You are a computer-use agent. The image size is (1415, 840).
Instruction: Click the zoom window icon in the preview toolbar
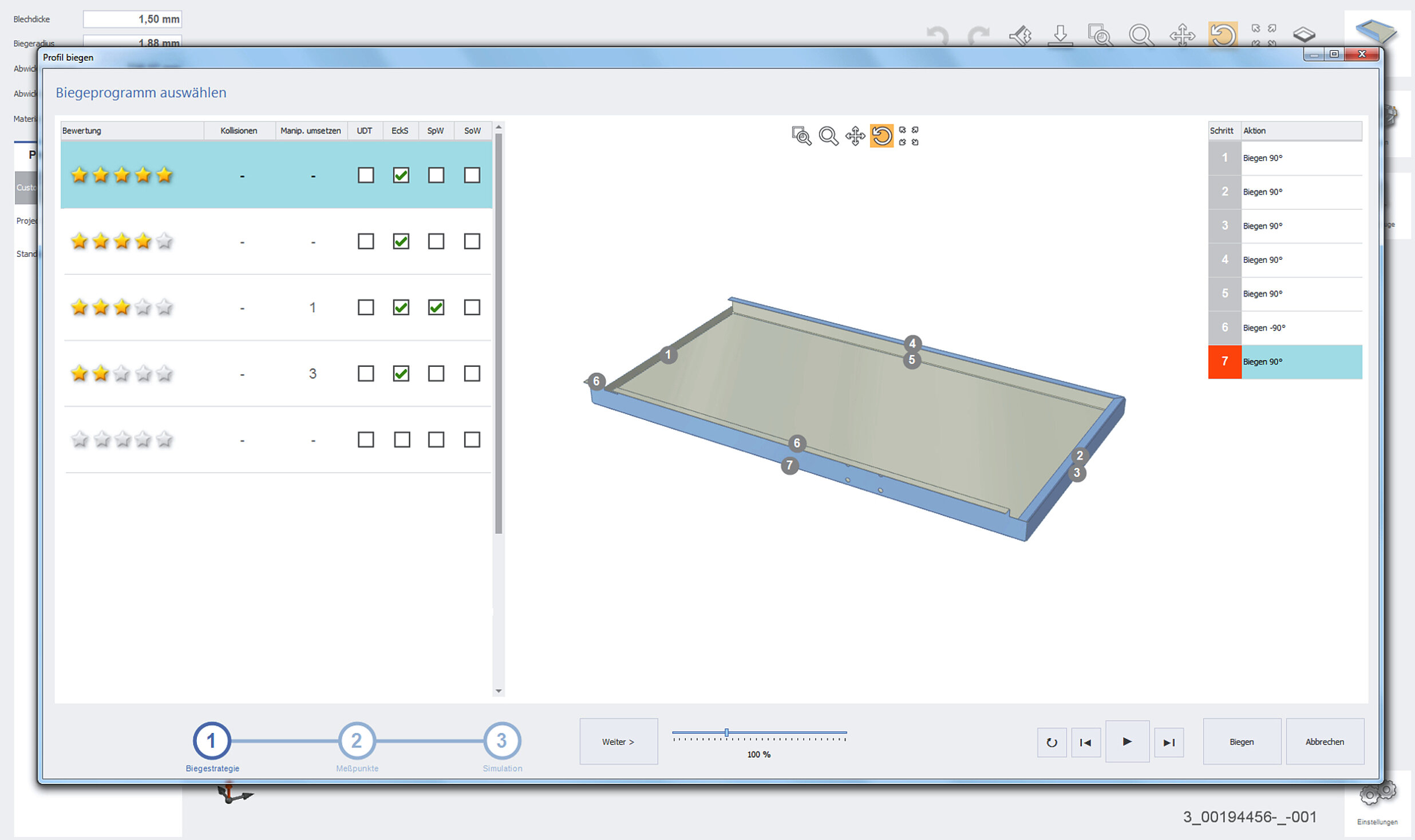click(x=801, y=136)
